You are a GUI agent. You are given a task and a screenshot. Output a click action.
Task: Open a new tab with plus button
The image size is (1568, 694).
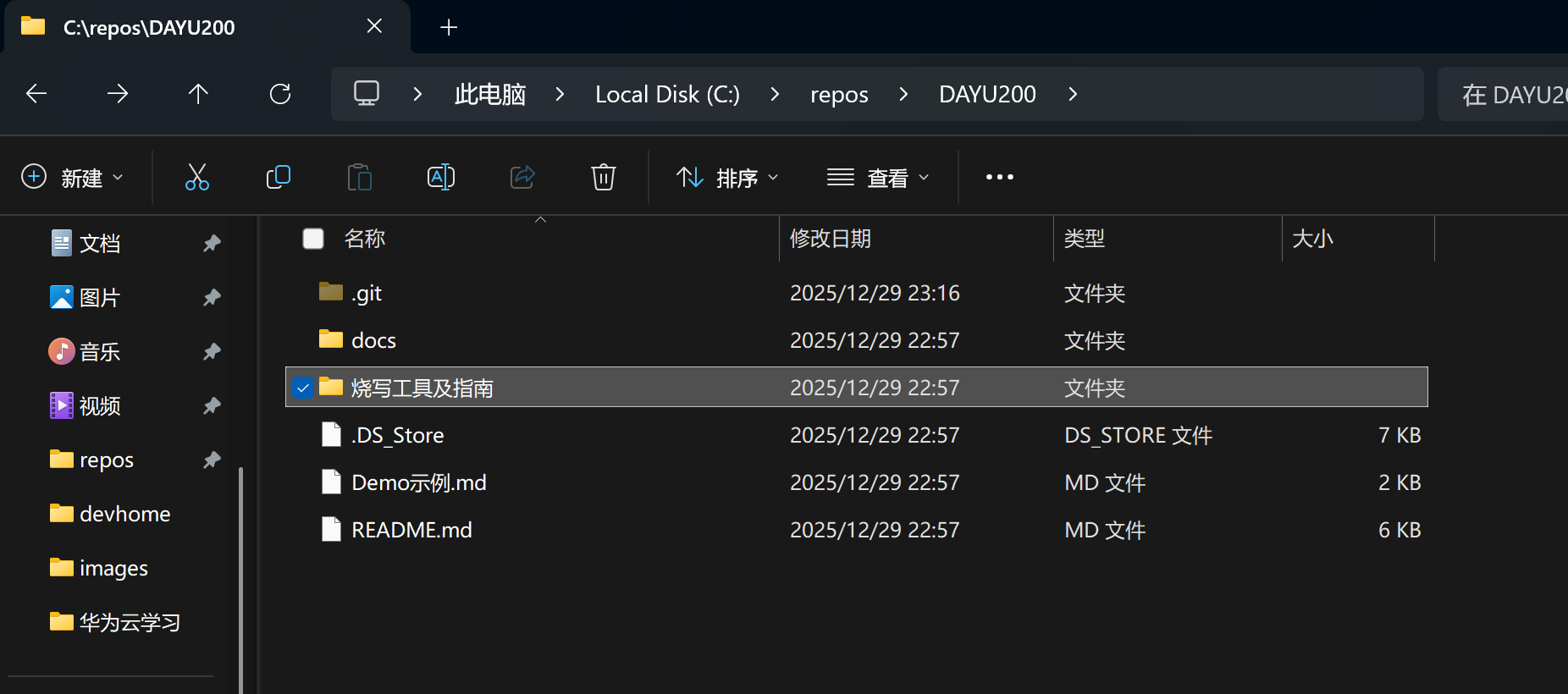click(450, 27)
